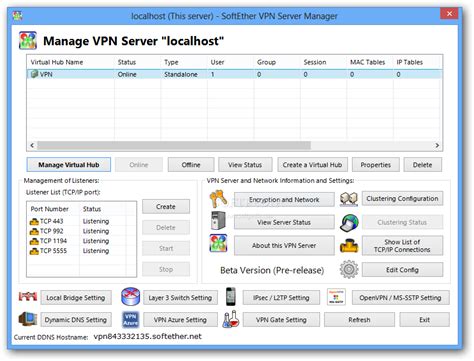Click the globe laptop icon beside Clustering Status
Viewport: 474px width, 361px height.
349,222
